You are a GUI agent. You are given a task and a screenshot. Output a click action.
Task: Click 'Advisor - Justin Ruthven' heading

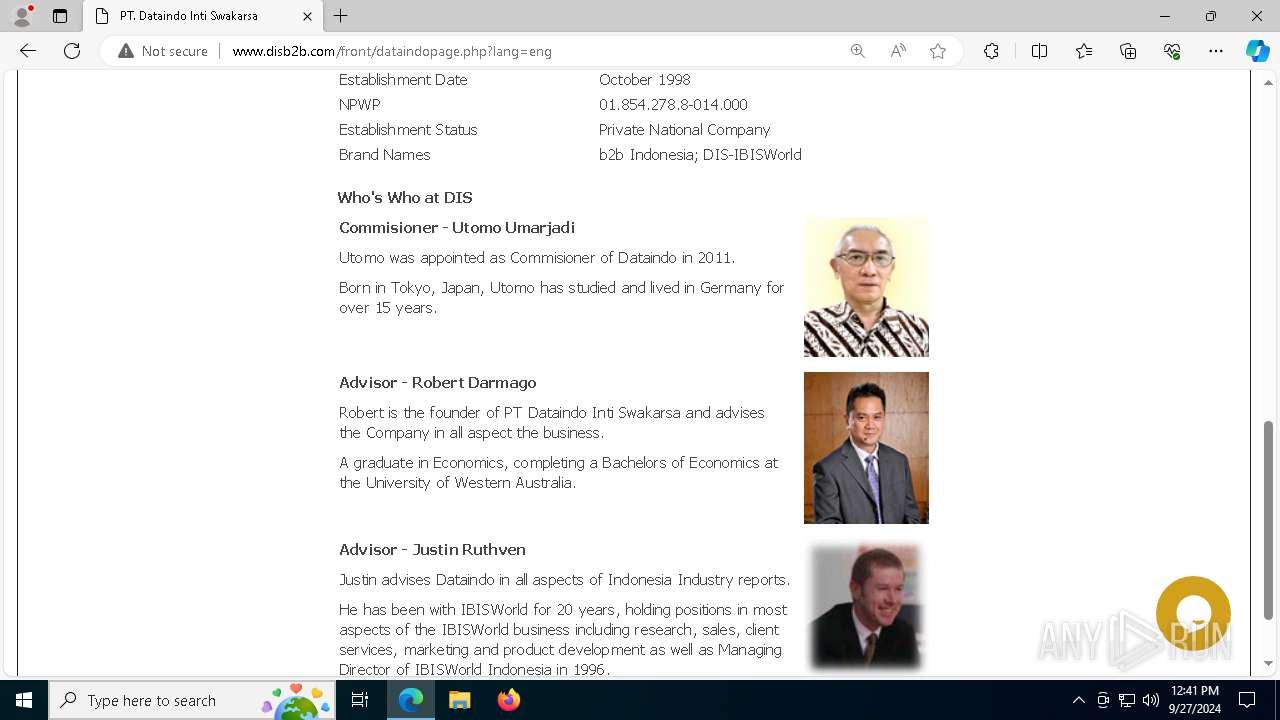432,550
